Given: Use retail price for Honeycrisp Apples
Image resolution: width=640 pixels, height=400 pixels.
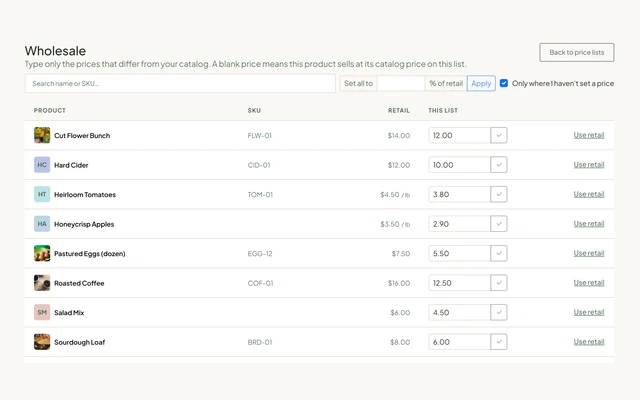Looking at the screenshot, I should click(x=589, y=224).
